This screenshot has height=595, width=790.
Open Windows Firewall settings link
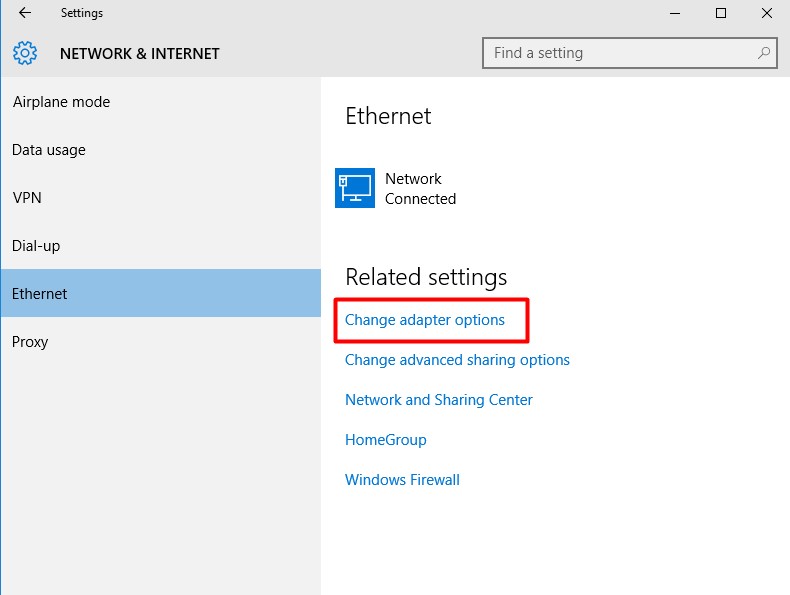click(x=403, y=480)
